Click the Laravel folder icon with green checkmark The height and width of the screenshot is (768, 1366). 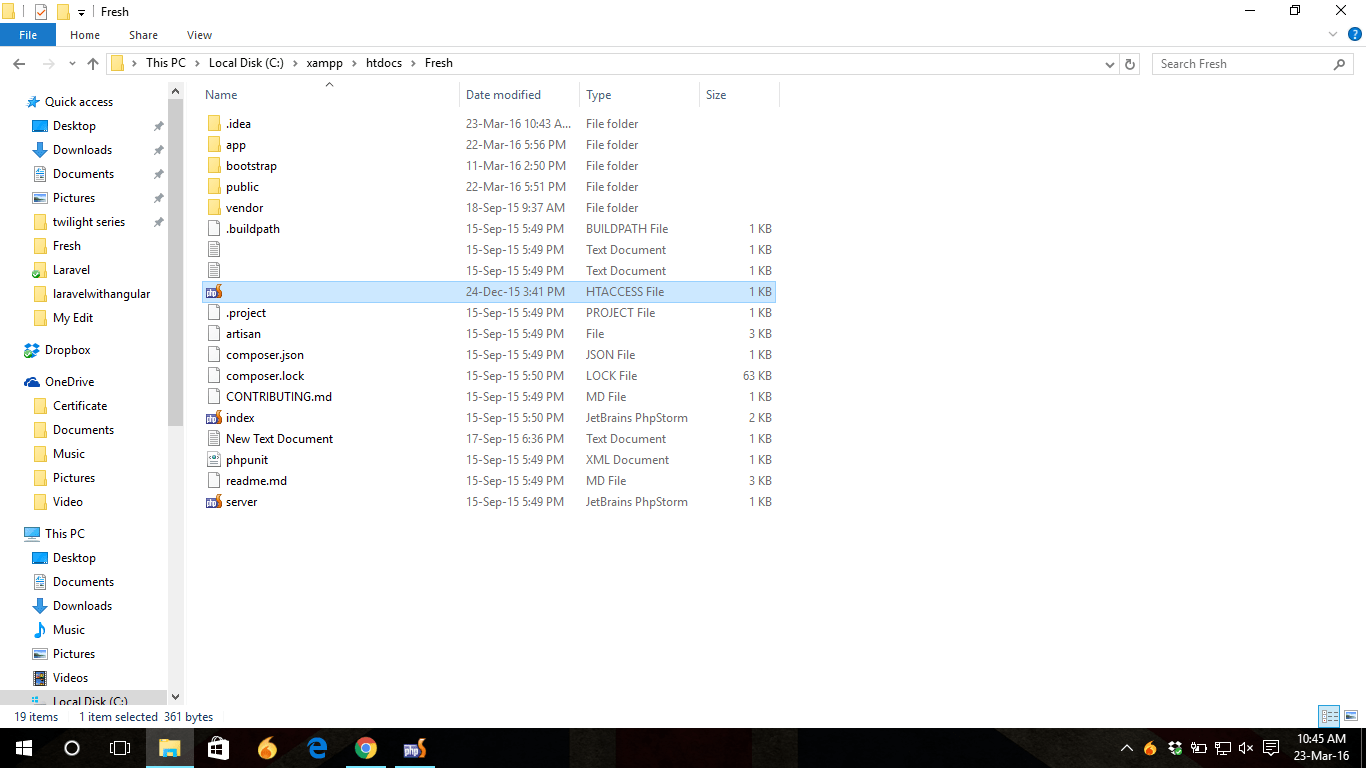click(40, 270)
